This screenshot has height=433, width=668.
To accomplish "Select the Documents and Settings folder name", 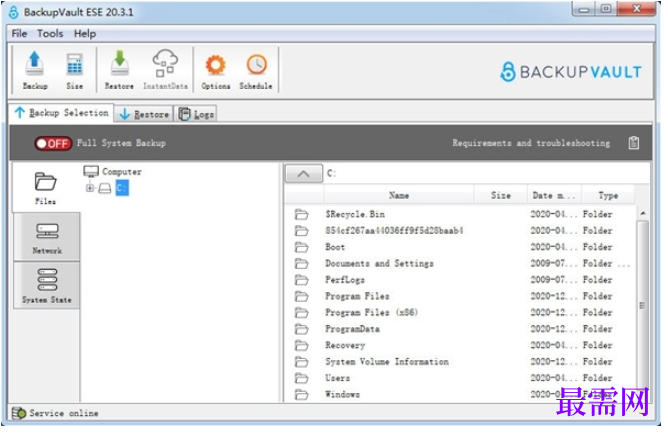I will [x=380, y=263].
